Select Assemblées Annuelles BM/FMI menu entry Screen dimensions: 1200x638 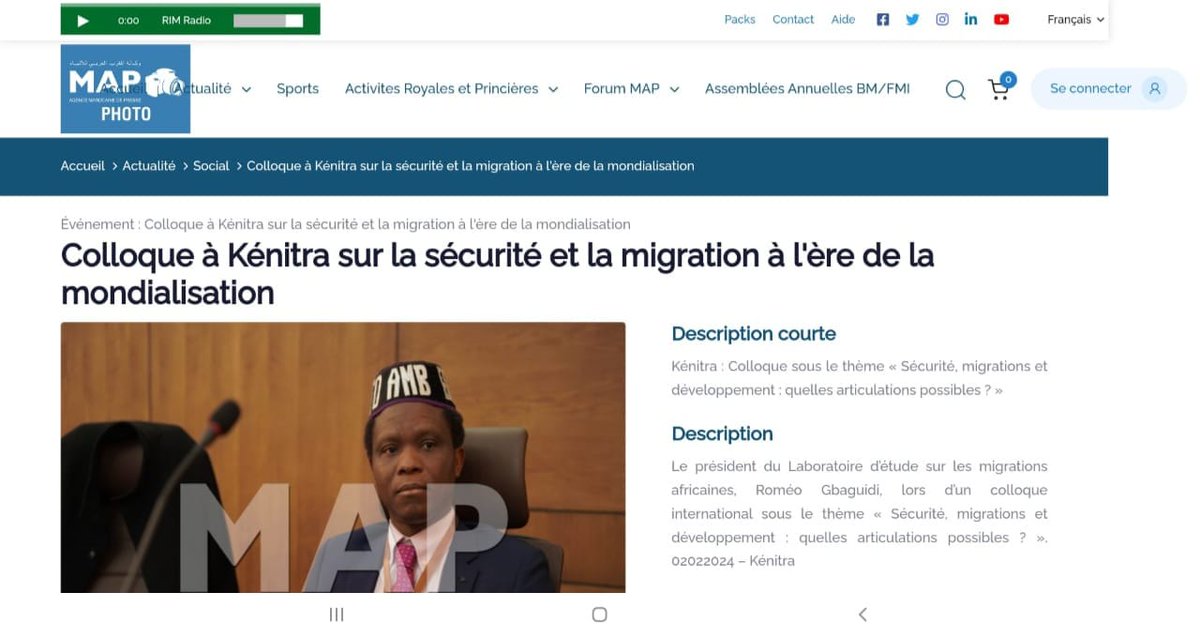pyautogui.click(x=806, y=88)
